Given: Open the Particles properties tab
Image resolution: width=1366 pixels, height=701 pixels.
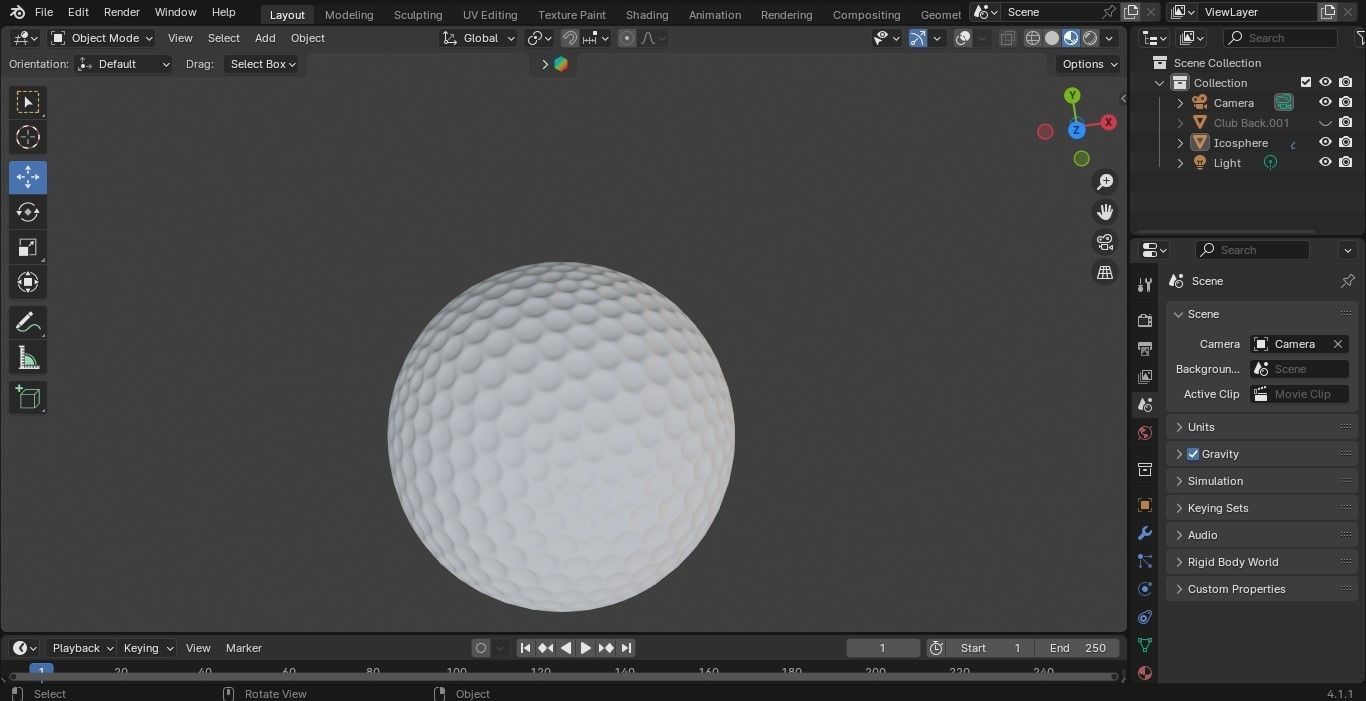Looking at the screenshot, I should point(1145,561).
